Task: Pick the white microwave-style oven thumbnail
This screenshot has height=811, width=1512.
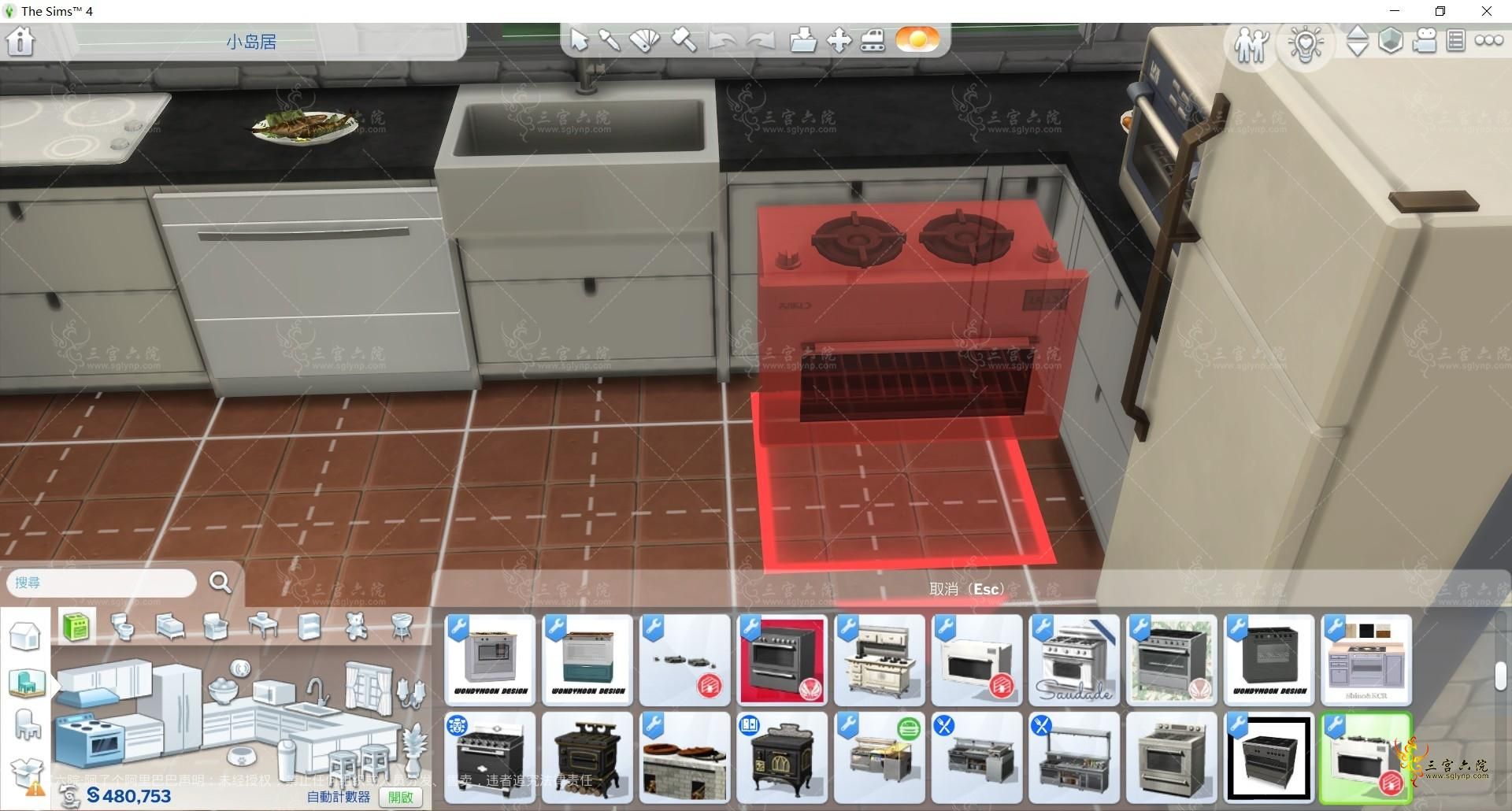Action: coord(977,660)
